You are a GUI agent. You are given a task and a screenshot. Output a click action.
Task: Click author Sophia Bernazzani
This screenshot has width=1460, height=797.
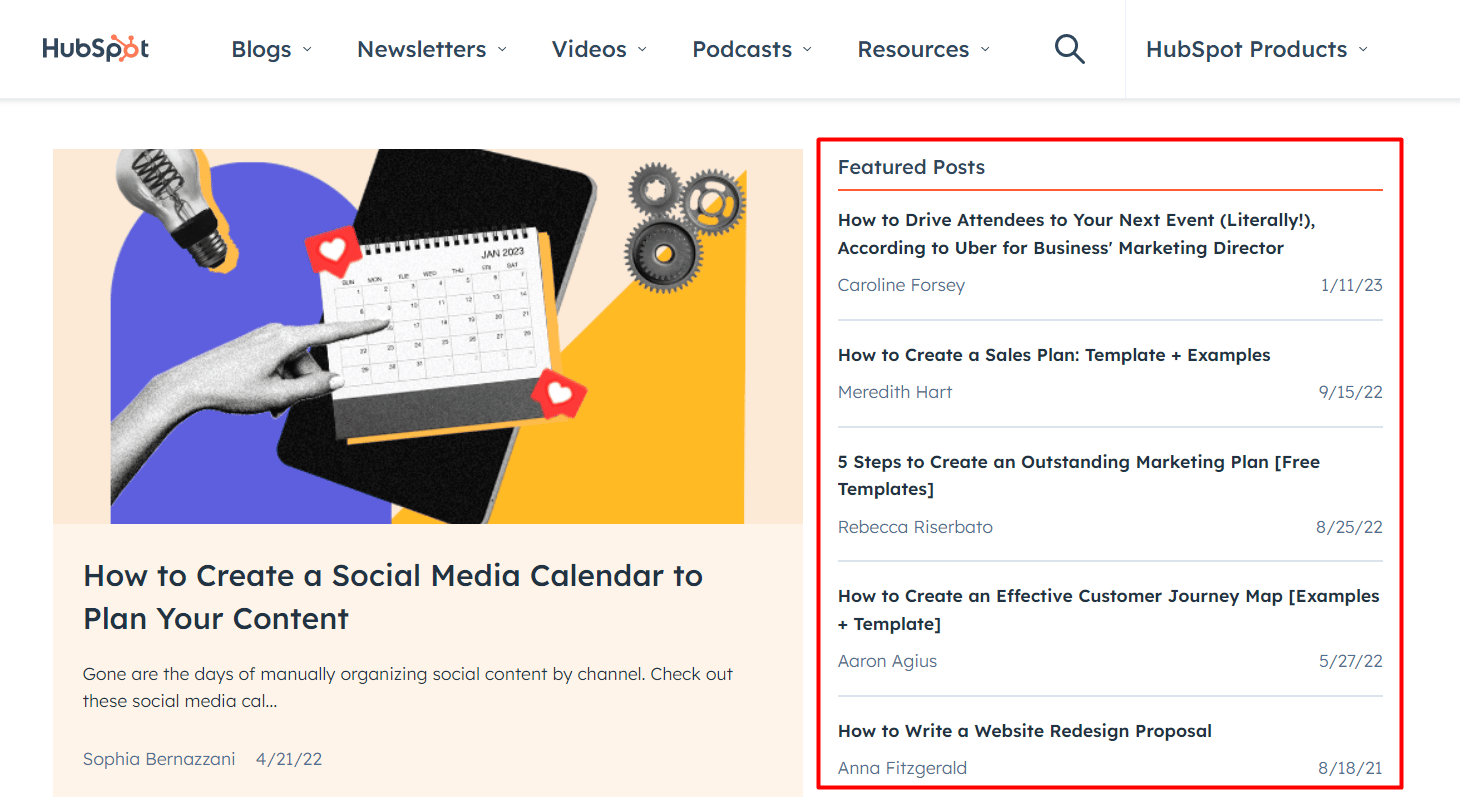tap(159, 759)
